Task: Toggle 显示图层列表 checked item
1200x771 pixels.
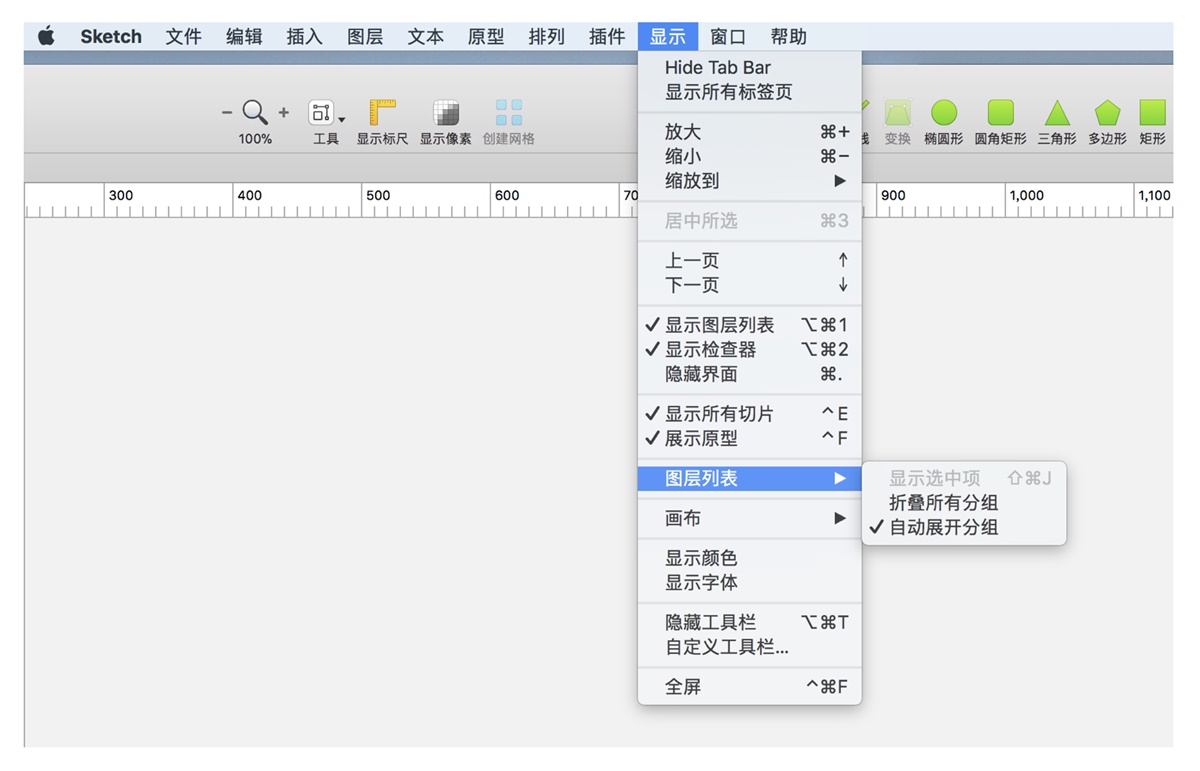Action: click(749, 325)
